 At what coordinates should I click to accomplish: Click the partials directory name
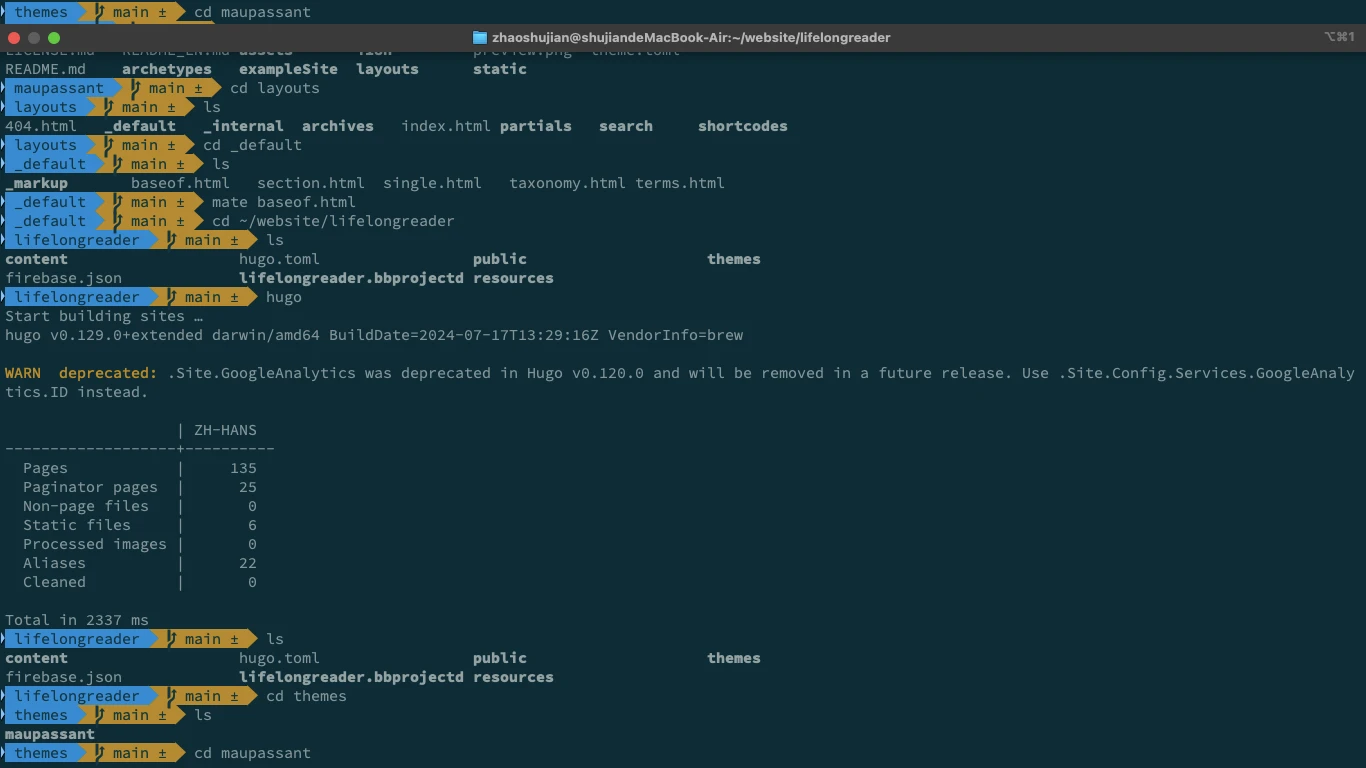coord(536,126)
